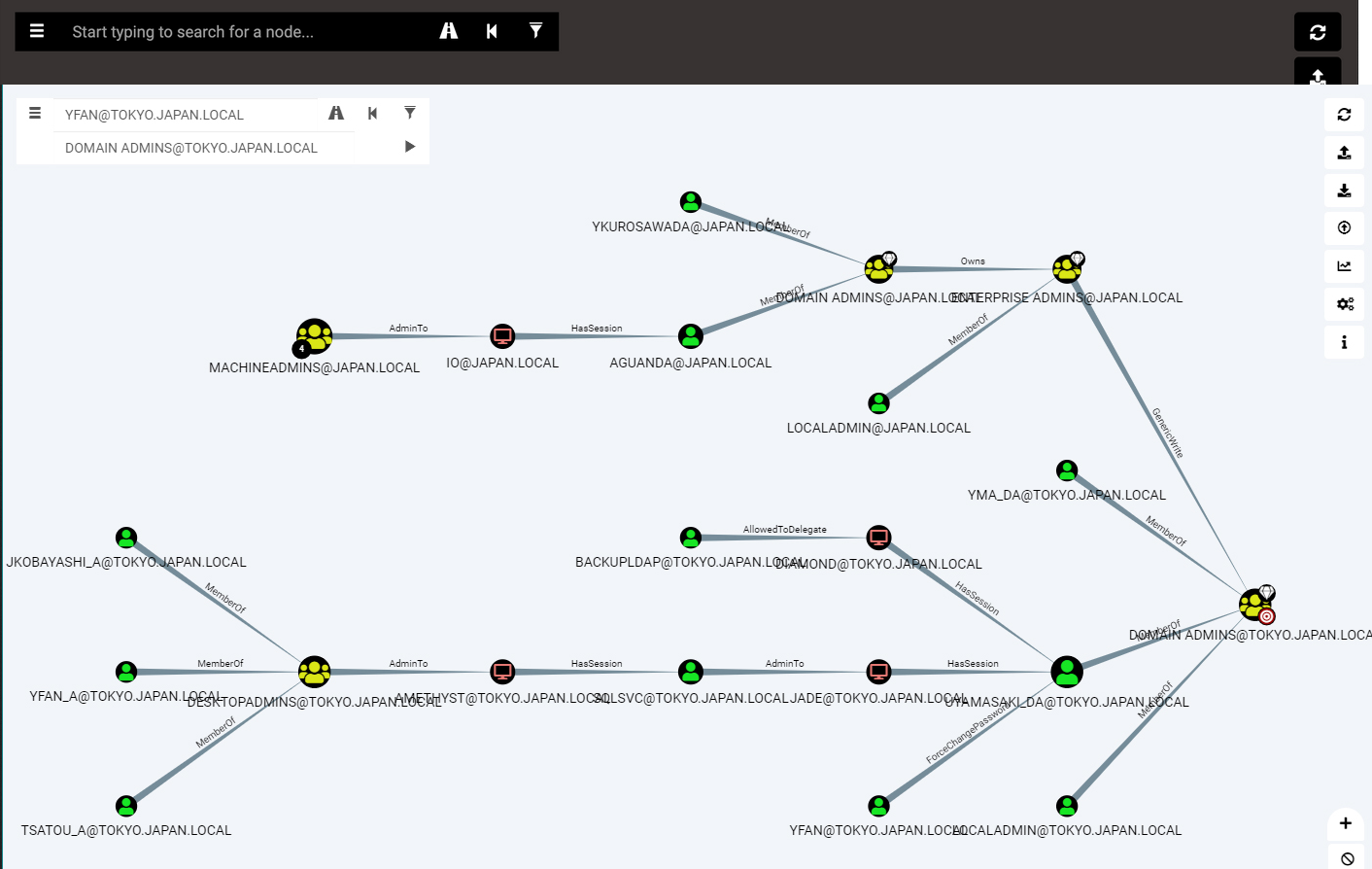Image resolution: width=1372 pixels, height=869 pixels.
Task: Select the DESKTOPADMINS group node icon
Action: click(314, 672)
